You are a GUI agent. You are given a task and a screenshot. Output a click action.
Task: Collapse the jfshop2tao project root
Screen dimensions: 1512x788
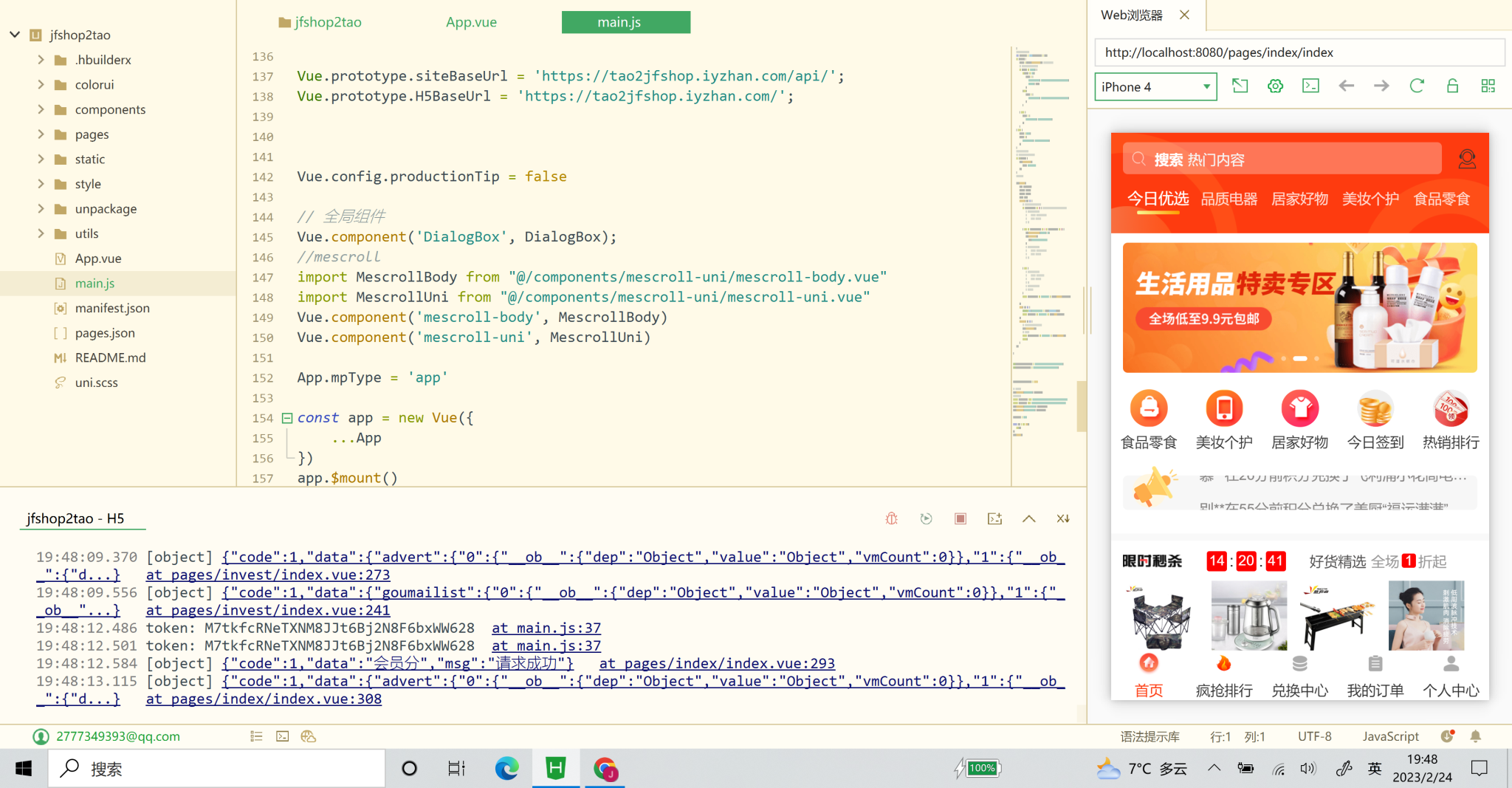coord(15,35)
